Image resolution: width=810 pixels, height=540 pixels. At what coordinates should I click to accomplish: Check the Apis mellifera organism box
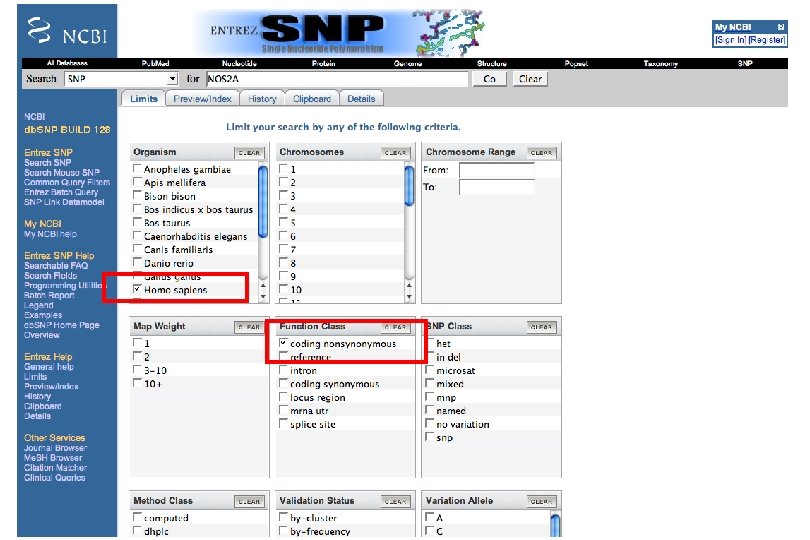tap(137, 182)
